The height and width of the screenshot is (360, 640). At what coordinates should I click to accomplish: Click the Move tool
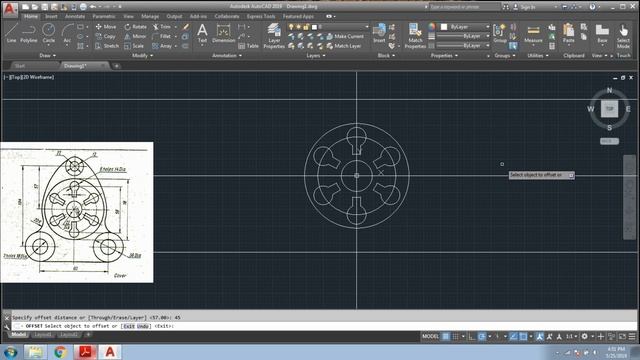[x=106, y=27]
